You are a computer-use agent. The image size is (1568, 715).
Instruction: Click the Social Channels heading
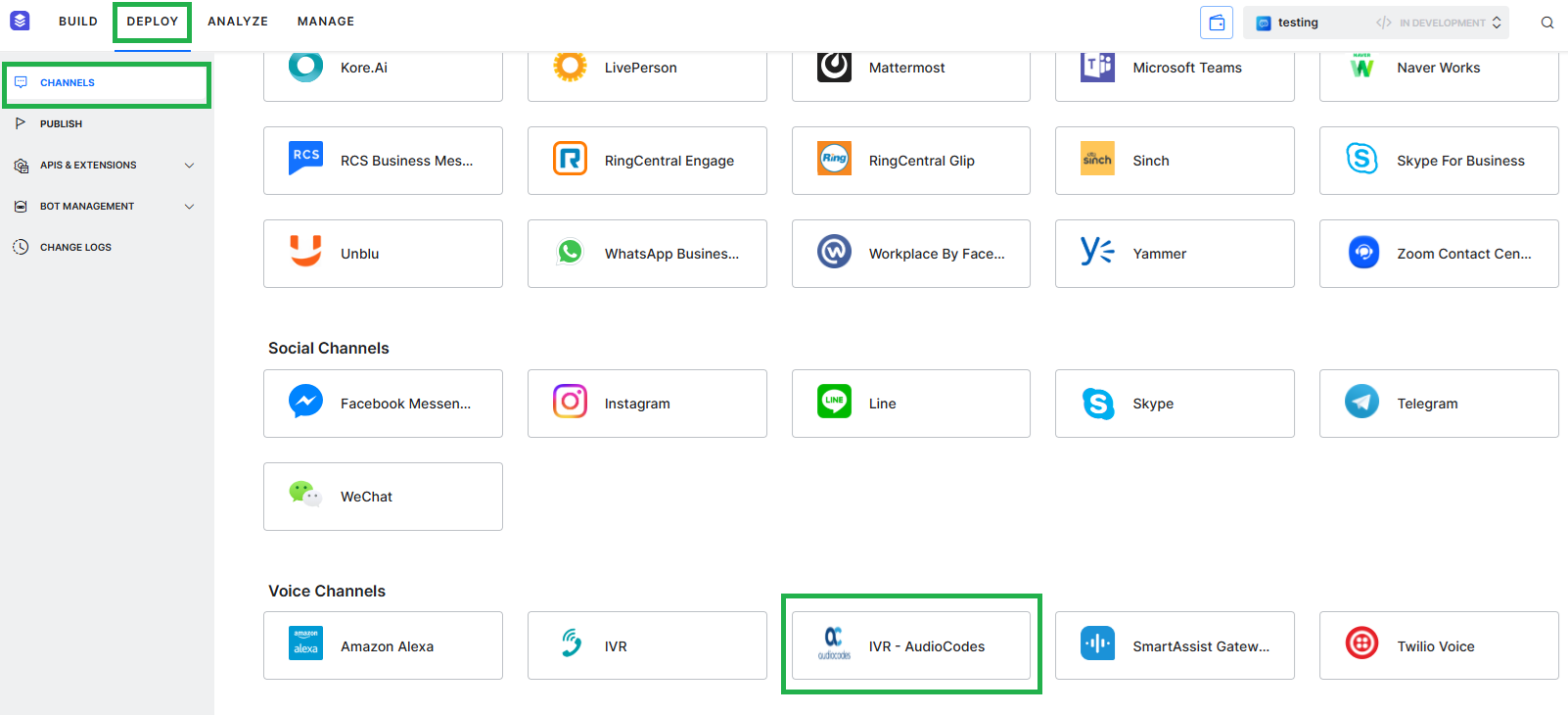(329, 348)
